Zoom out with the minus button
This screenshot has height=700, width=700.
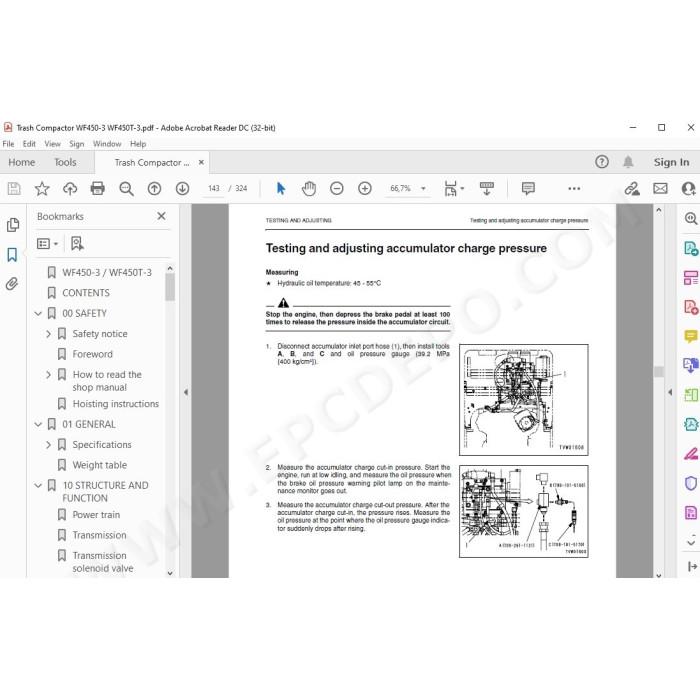click(x=337, y=189)
